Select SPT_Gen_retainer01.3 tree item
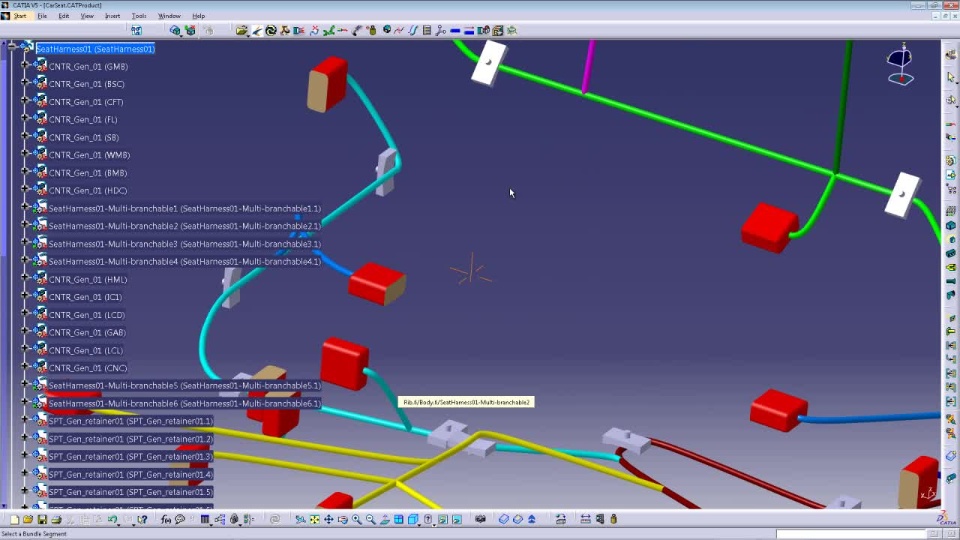Image resolution: width=960 pixels, height=540 pixels. coord(131,457)
